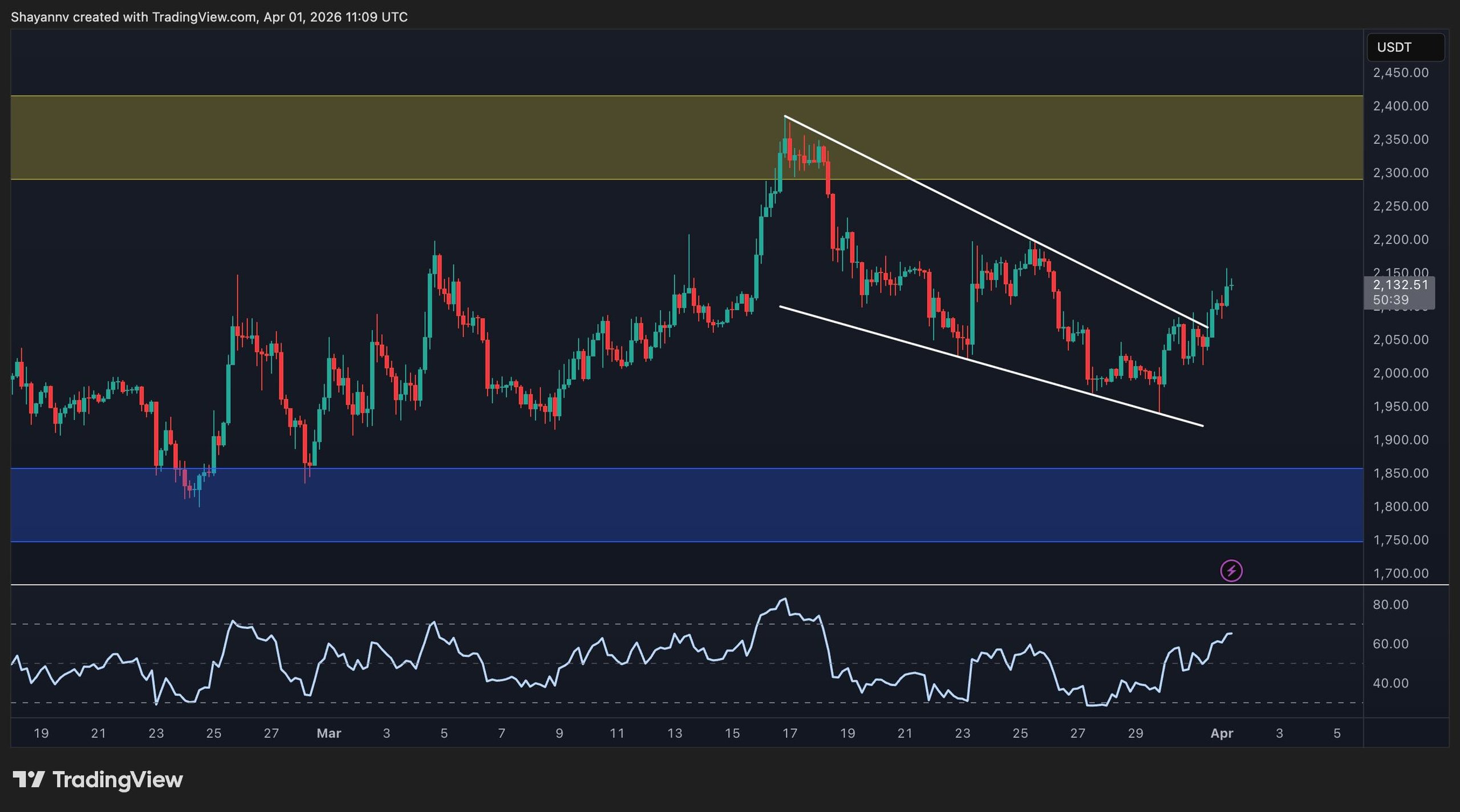
Task: Click the 1,850.00 price axis label
Action: coord(1400,473)
